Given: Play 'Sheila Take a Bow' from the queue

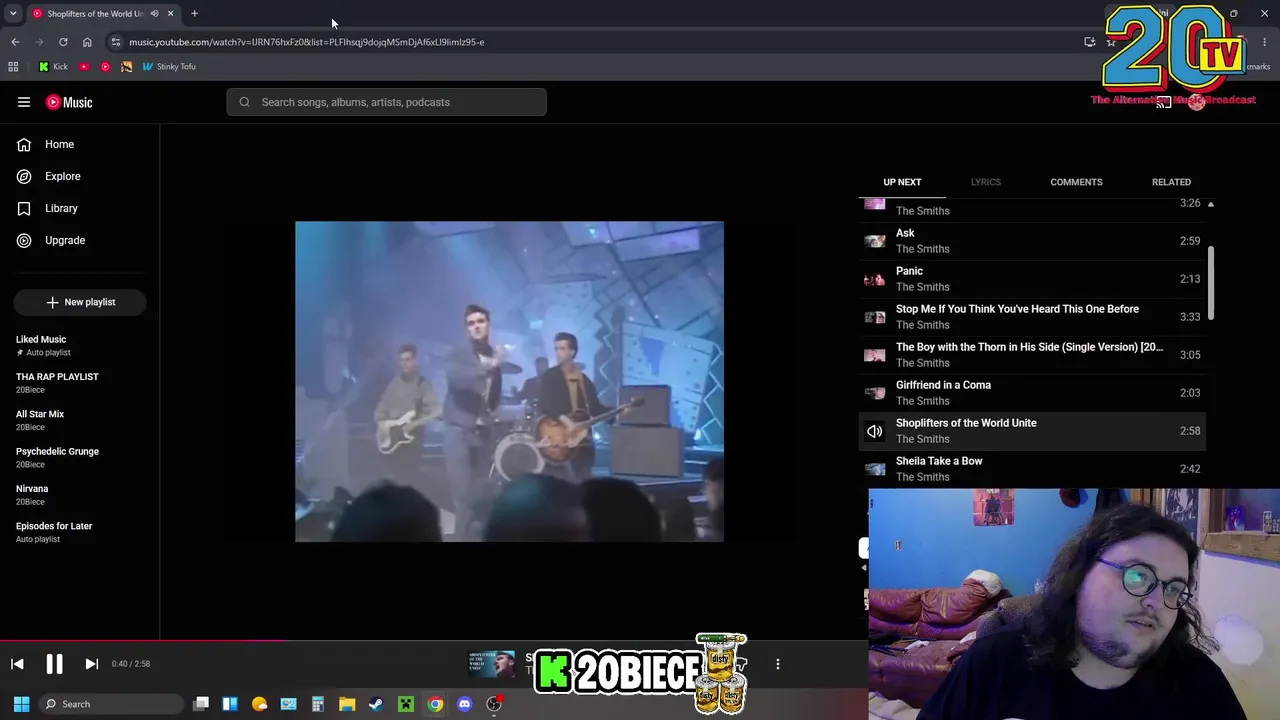Looking at the screenshot, I should point(1033,469).
